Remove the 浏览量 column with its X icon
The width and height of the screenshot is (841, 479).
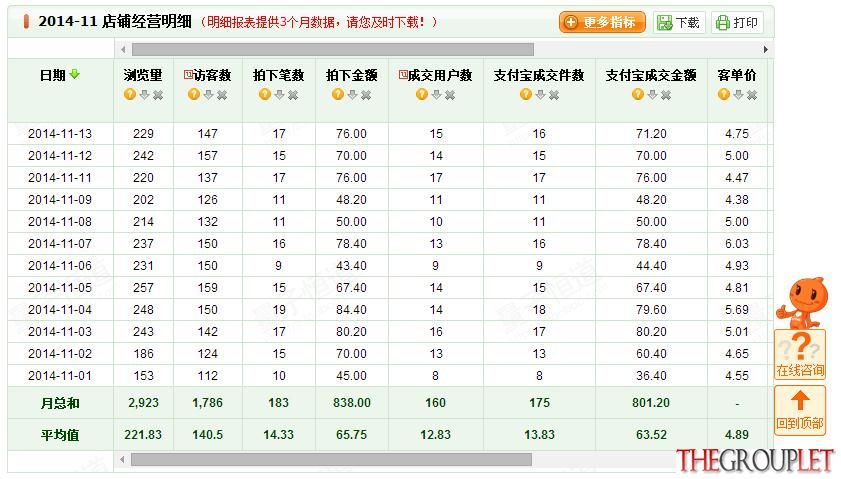point(158,95)
